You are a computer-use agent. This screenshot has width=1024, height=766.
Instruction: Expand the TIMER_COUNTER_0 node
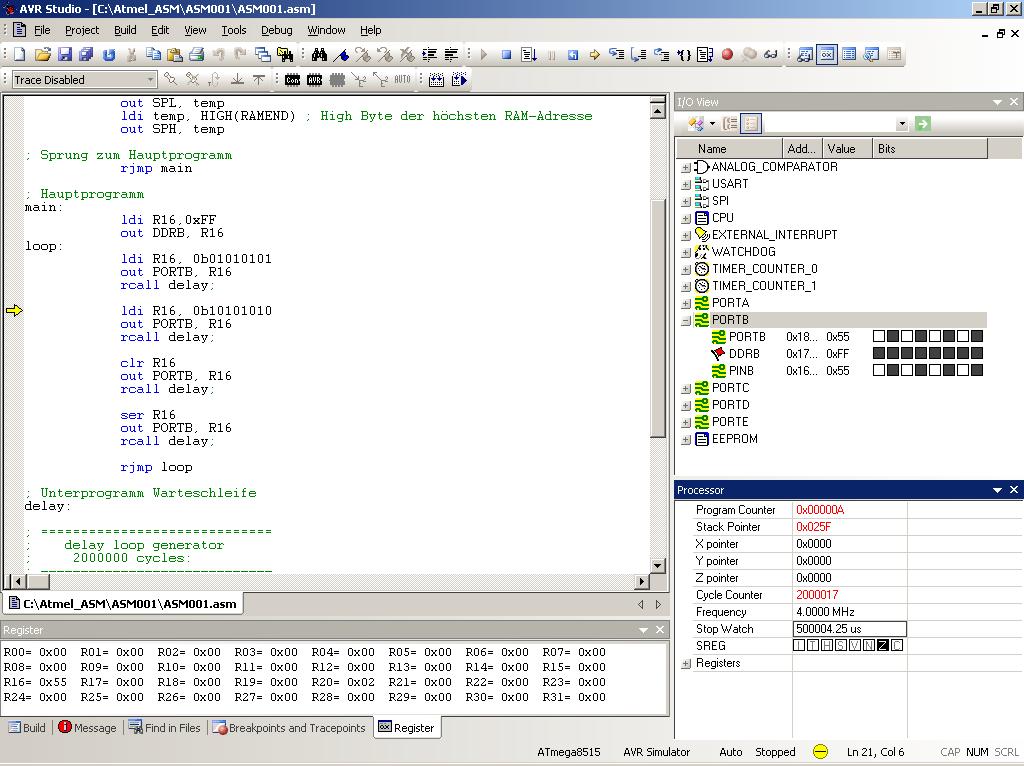[686, 269]
